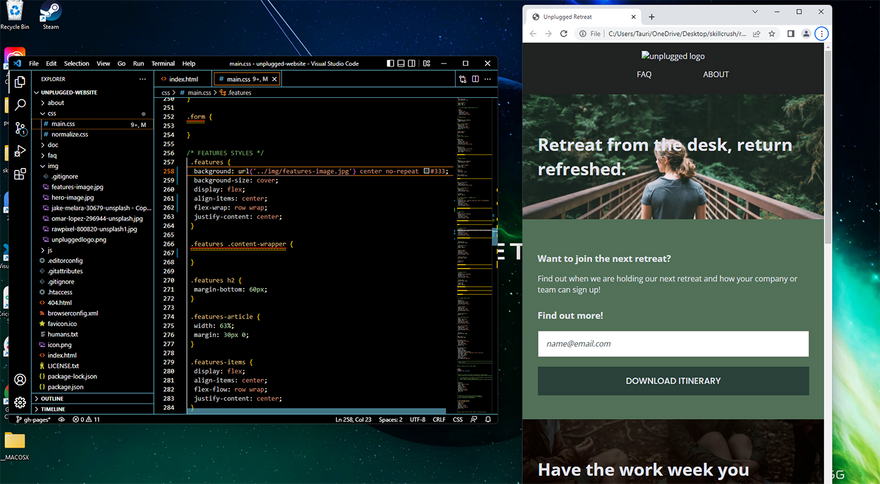Image resolution: width=880 pixels, height=484 pixels.
Task: Reload the Unplugged Retreat page
Action: [x=565, y=33]
